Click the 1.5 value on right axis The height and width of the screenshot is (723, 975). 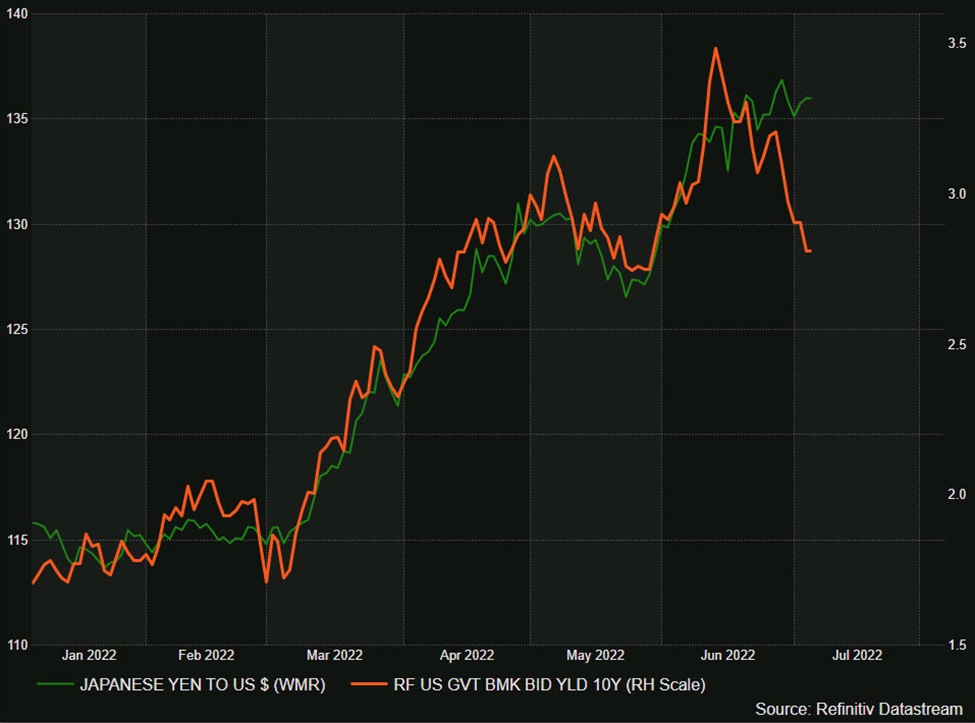956,645
